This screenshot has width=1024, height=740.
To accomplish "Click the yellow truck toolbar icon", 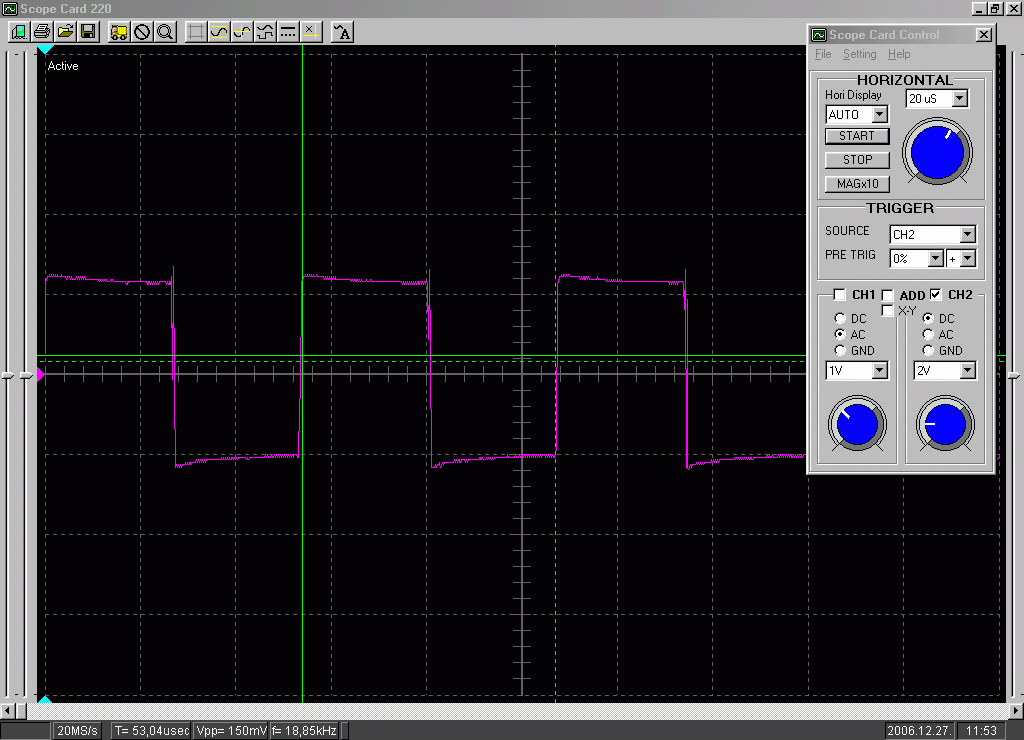I will coord(119,31).
